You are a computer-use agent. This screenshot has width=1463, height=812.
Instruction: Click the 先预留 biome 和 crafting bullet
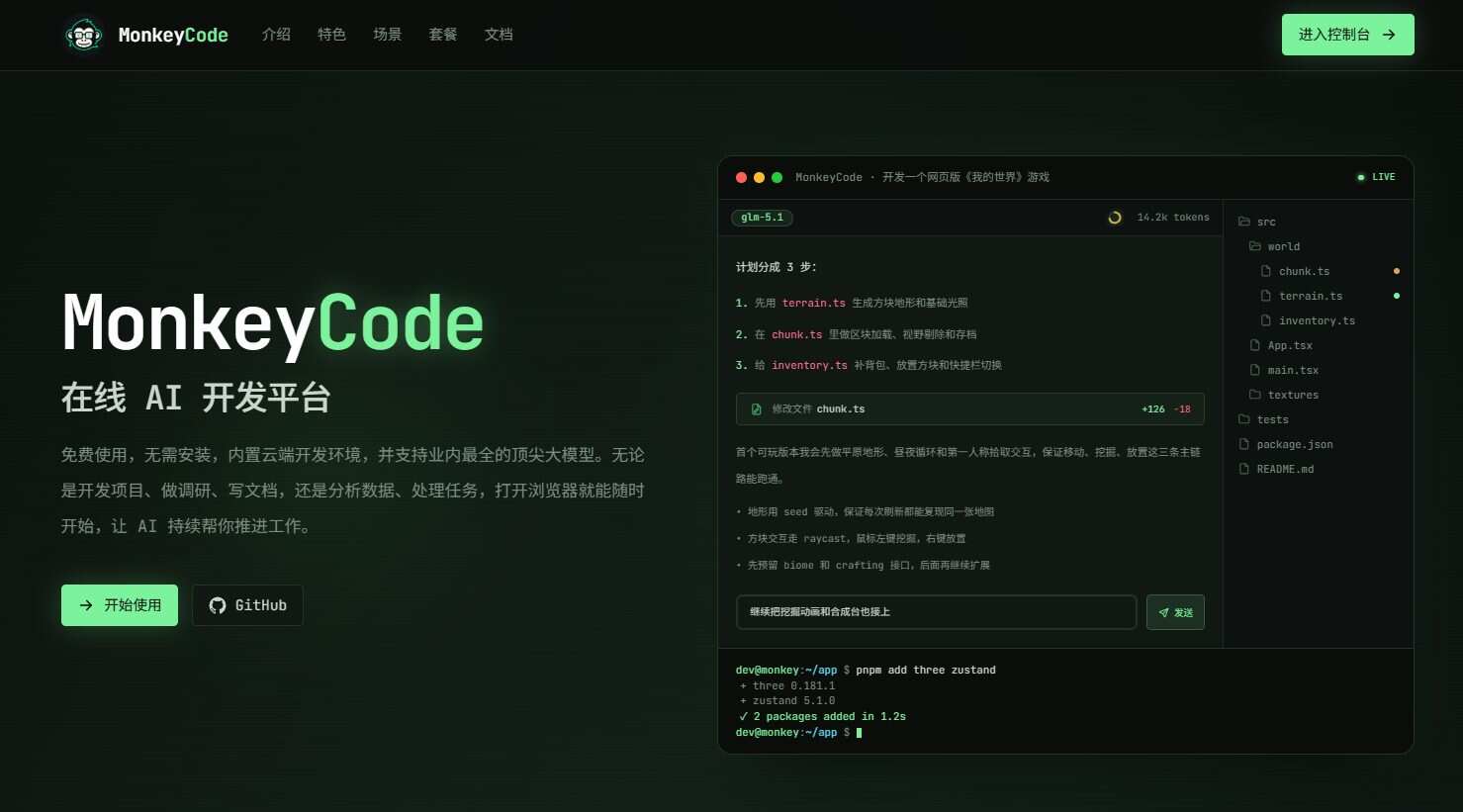[x=864, y=565]
